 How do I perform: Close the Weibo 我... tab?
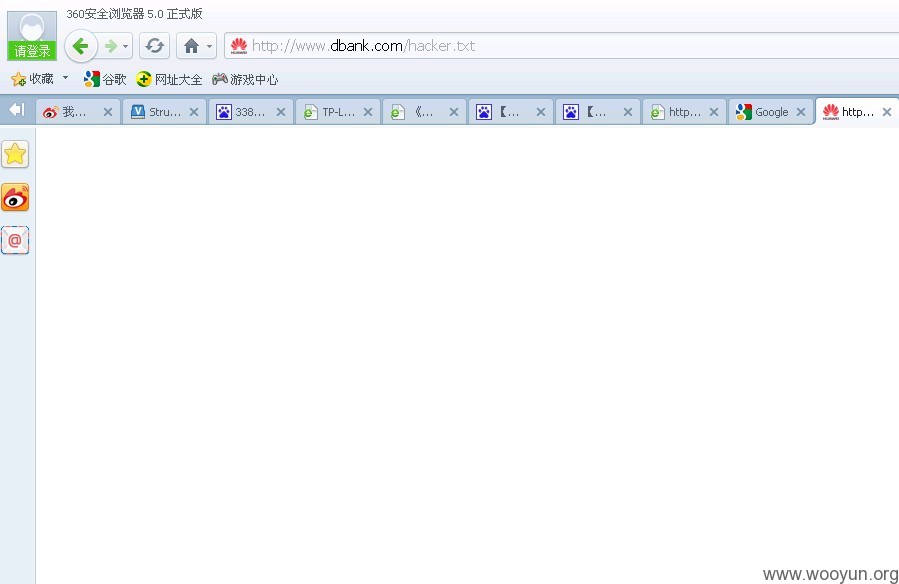click(108, 112)
